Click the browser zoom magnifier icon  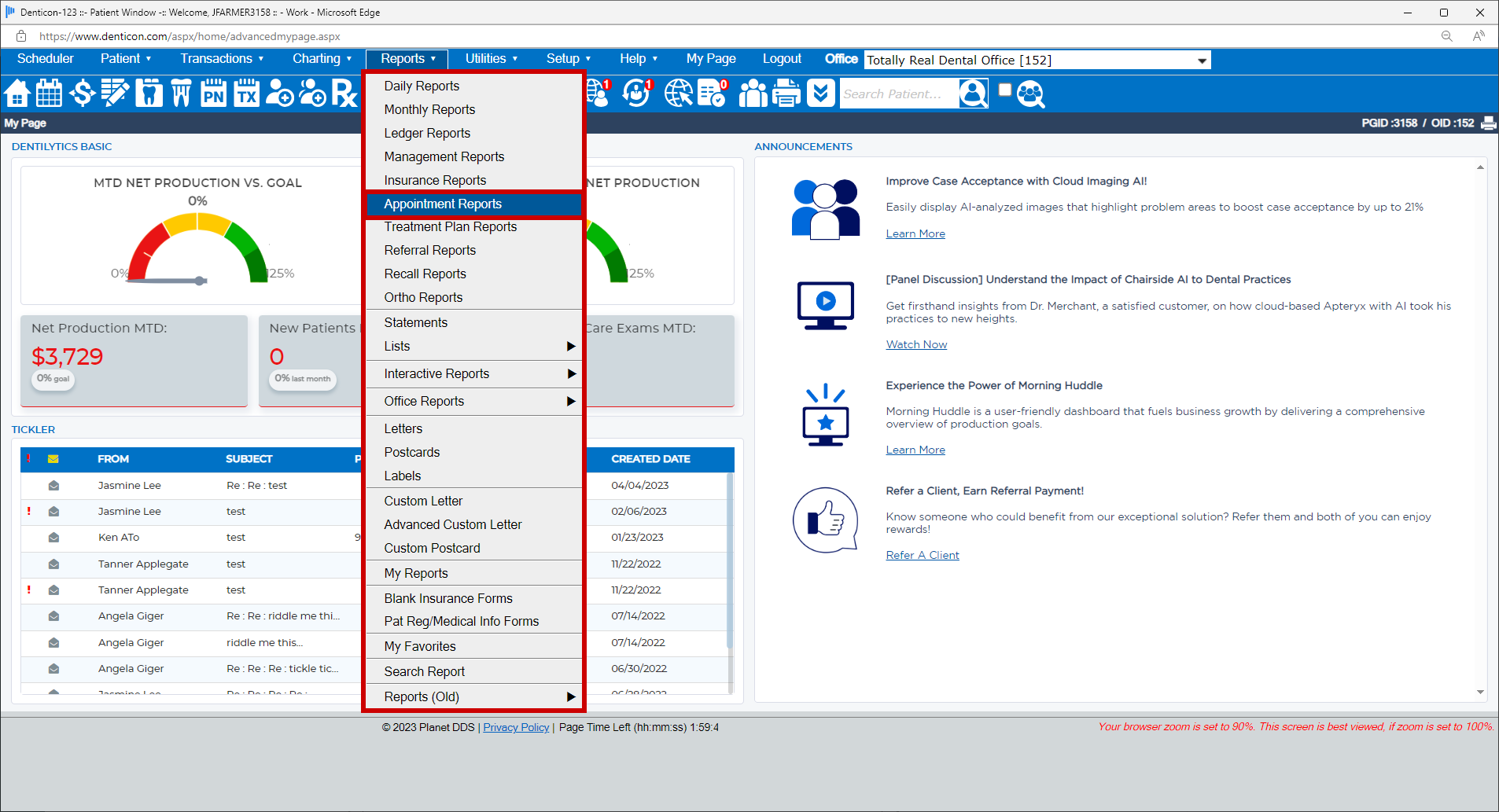(x=1446, y=36)
